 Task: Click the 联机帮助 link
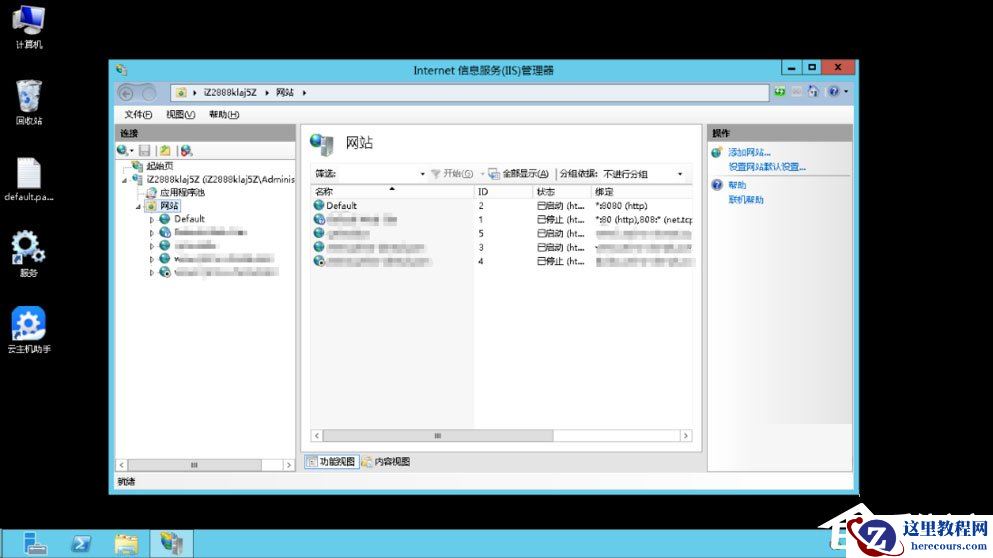point(745,200)
